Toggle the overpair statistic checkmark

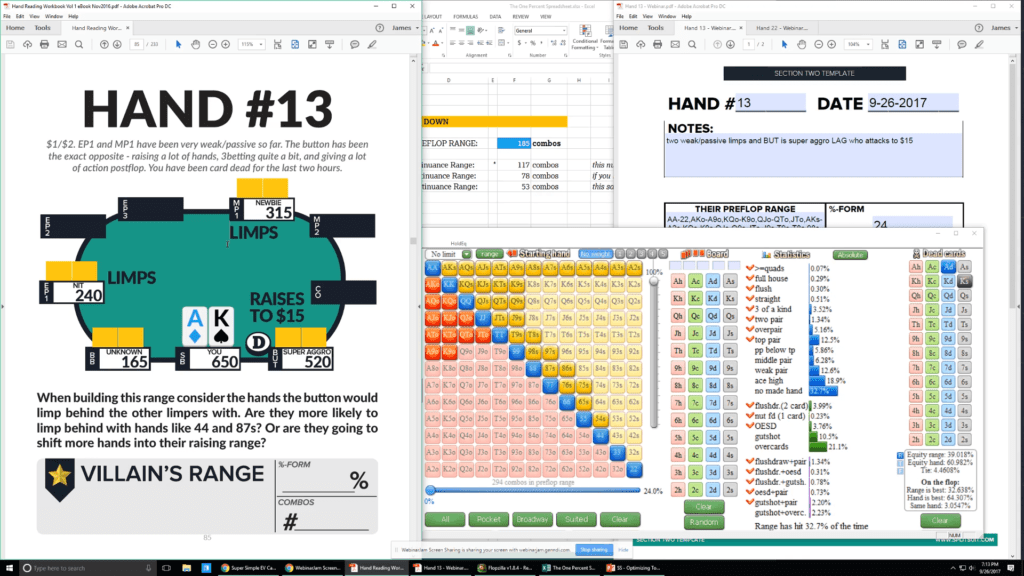[x=749, y=330]
